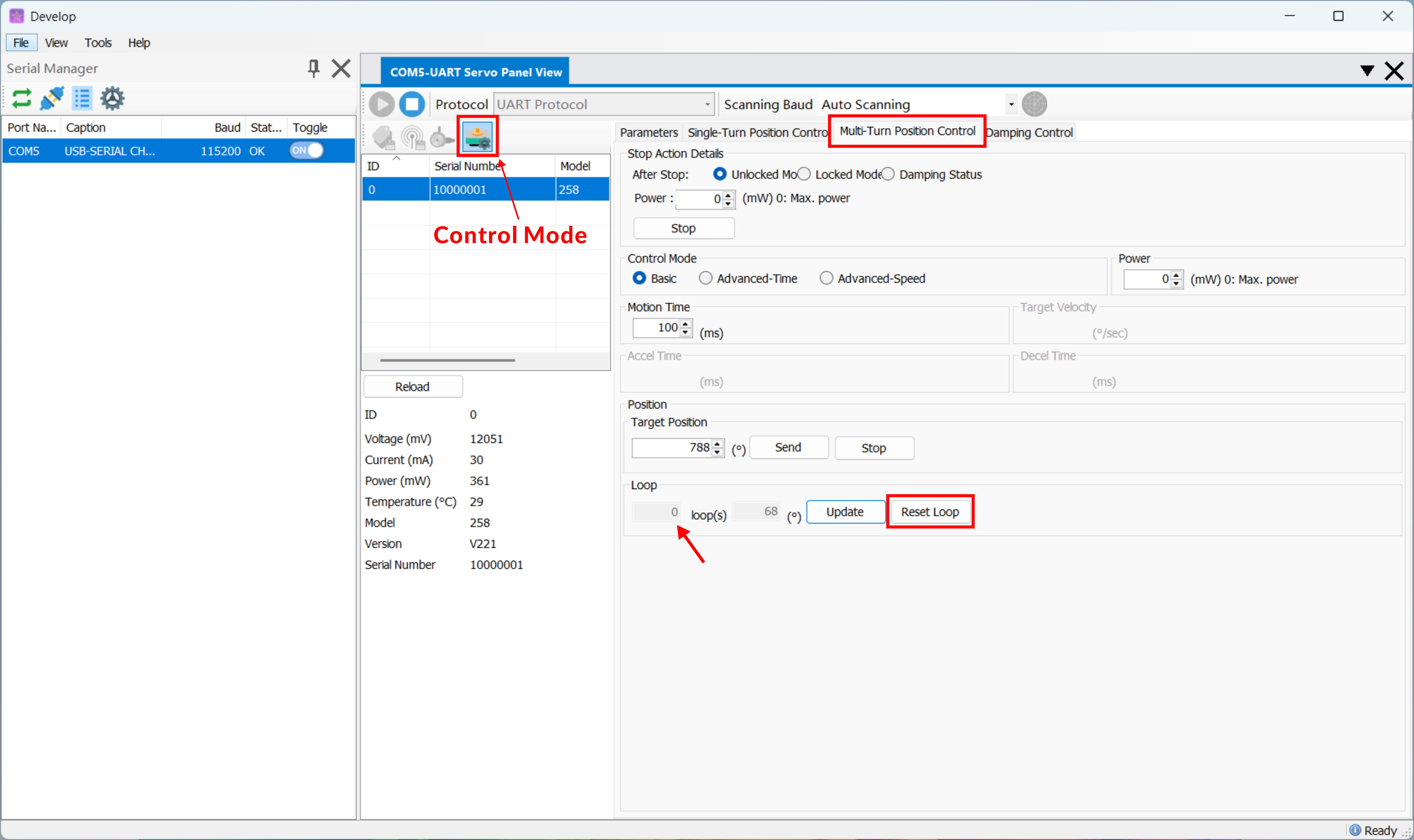1414x840 pixels.
Task: Select the Locked Mode radio button
Action: (804, 174)
